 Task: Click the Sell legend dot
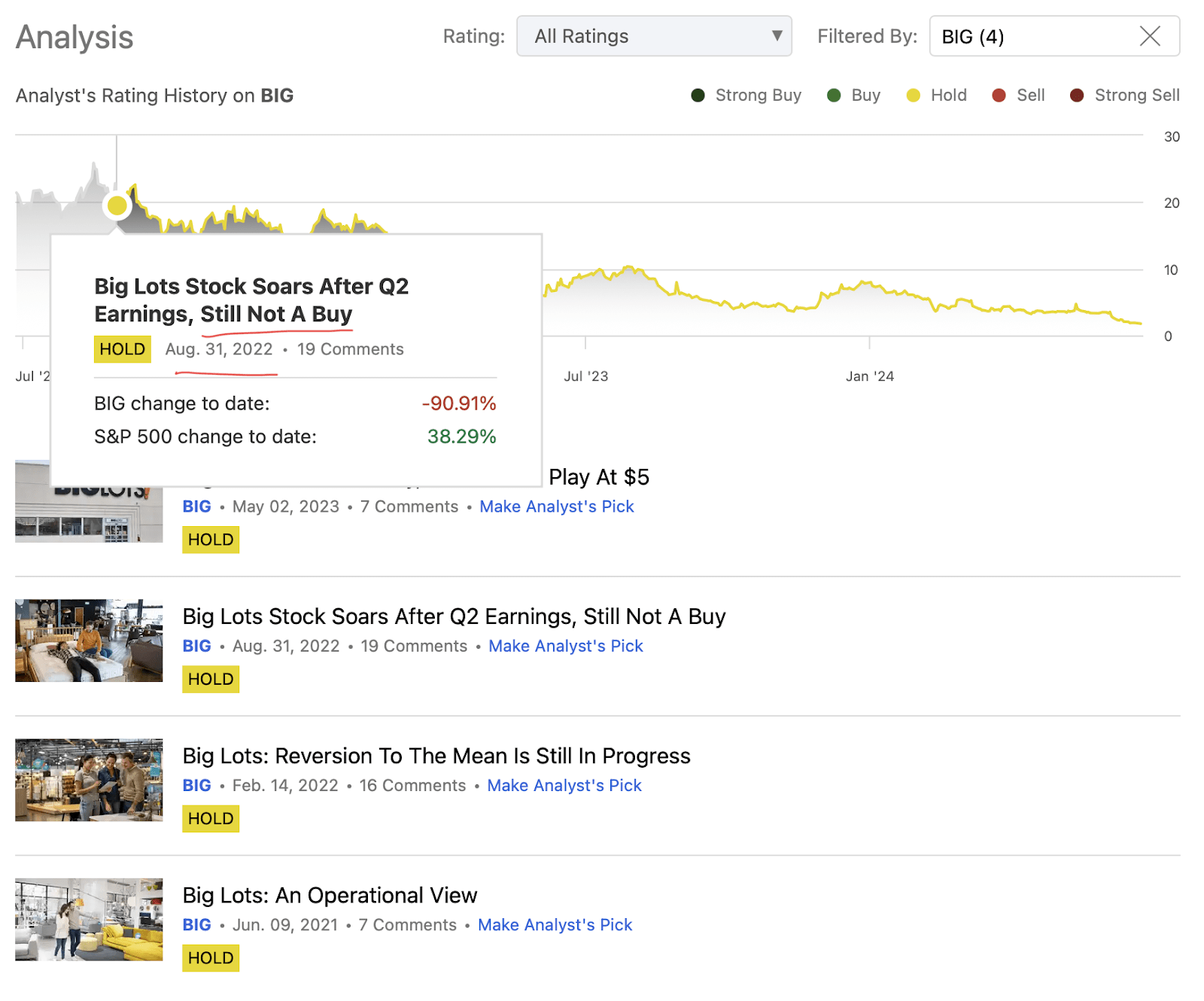[999, 96]
